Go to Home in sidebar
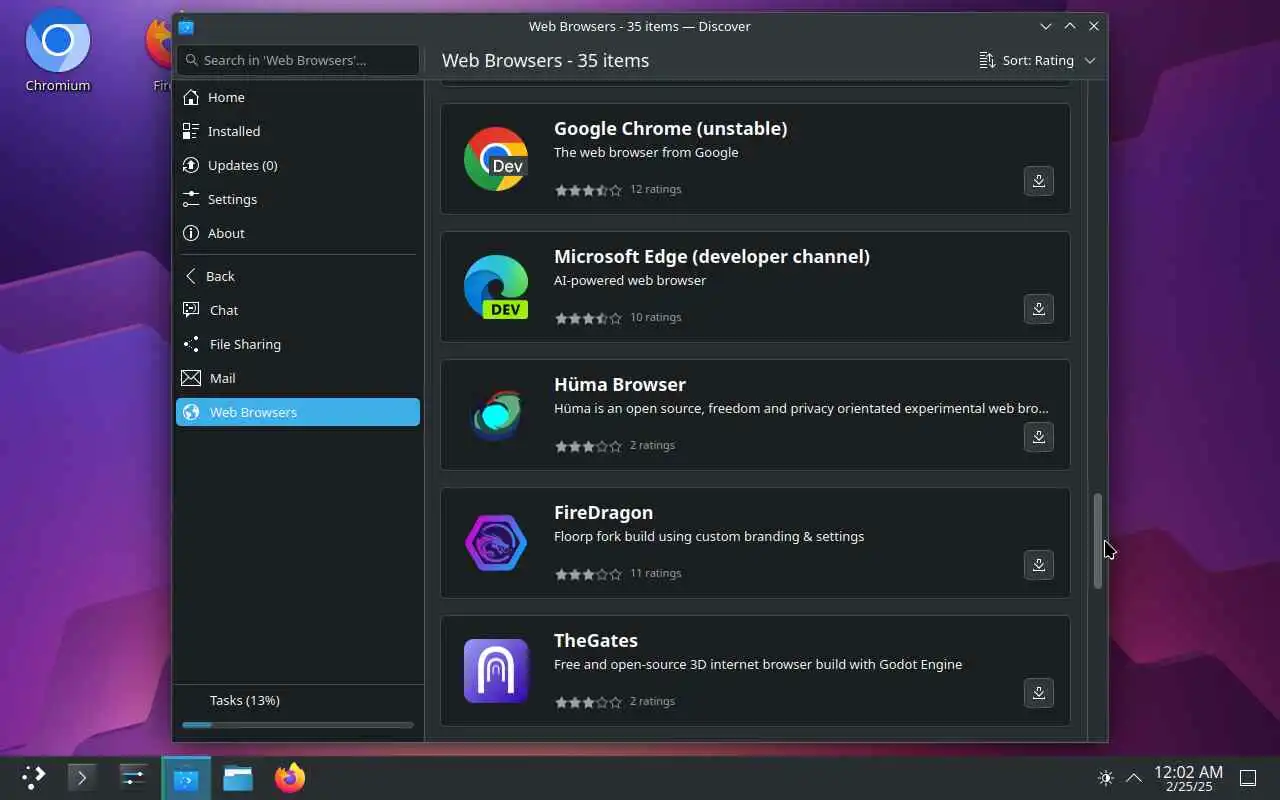 coord(298,97)
